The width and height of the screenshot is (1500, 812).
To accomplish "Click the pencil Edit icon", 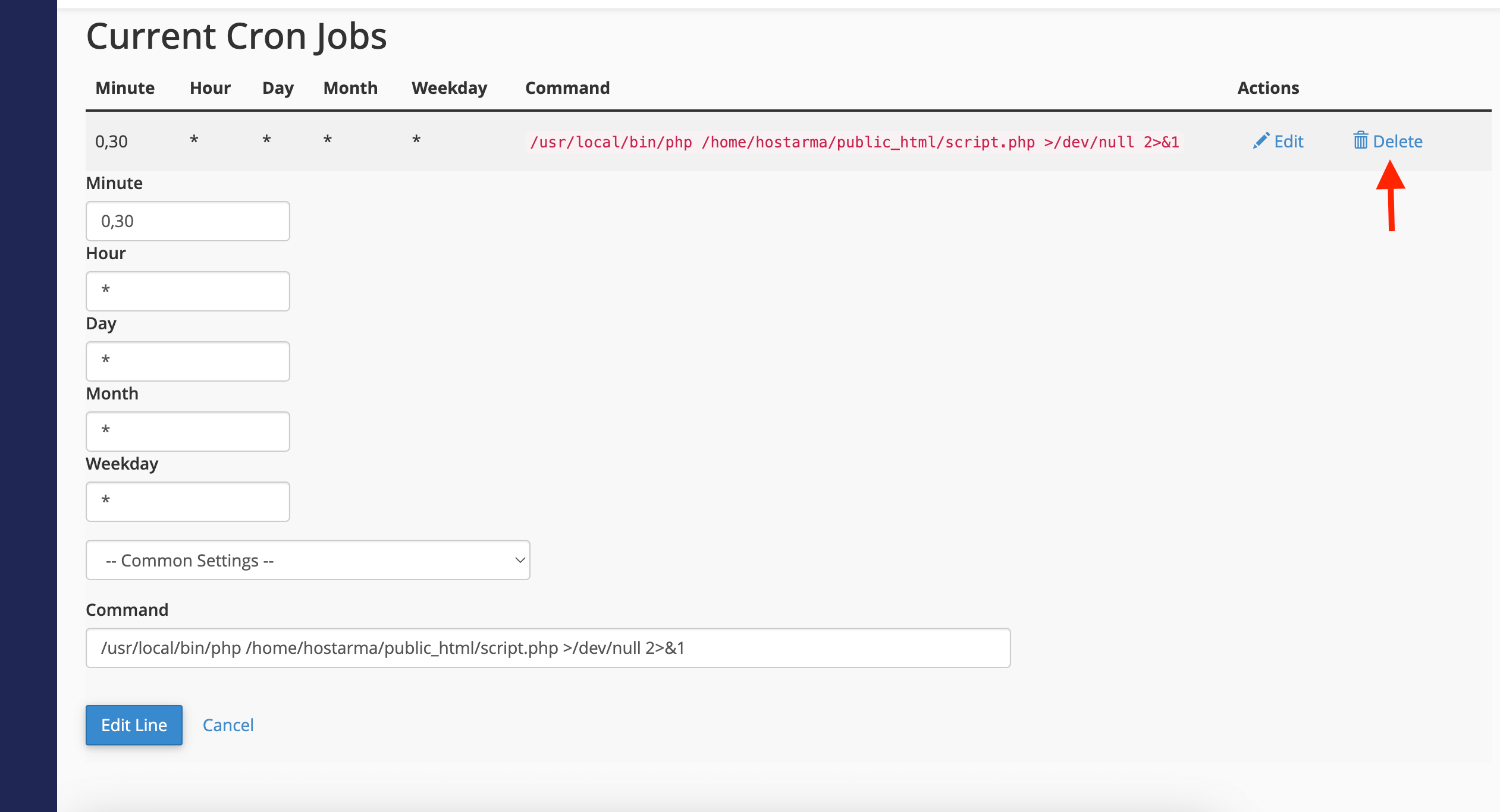I will click(x=1260, y=141).
